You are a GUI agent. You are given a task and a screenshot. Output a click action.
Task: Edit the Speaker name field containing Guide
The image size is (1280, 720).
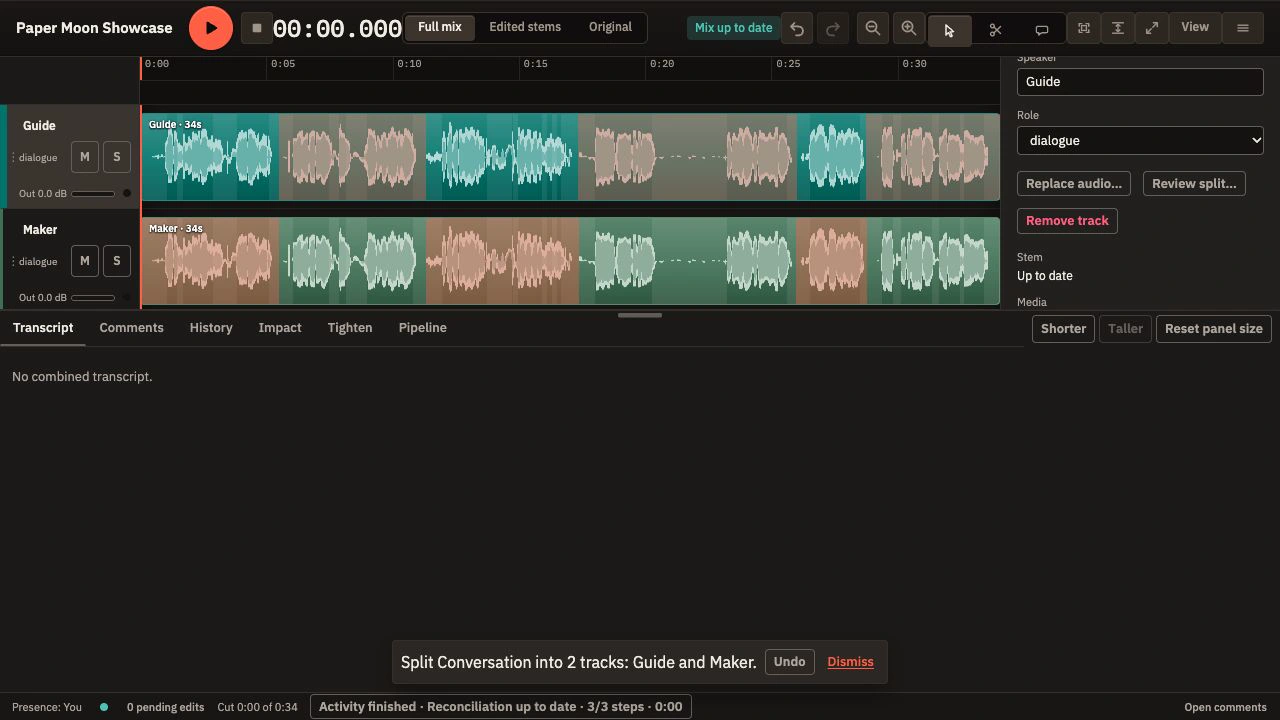(1140, 82)
